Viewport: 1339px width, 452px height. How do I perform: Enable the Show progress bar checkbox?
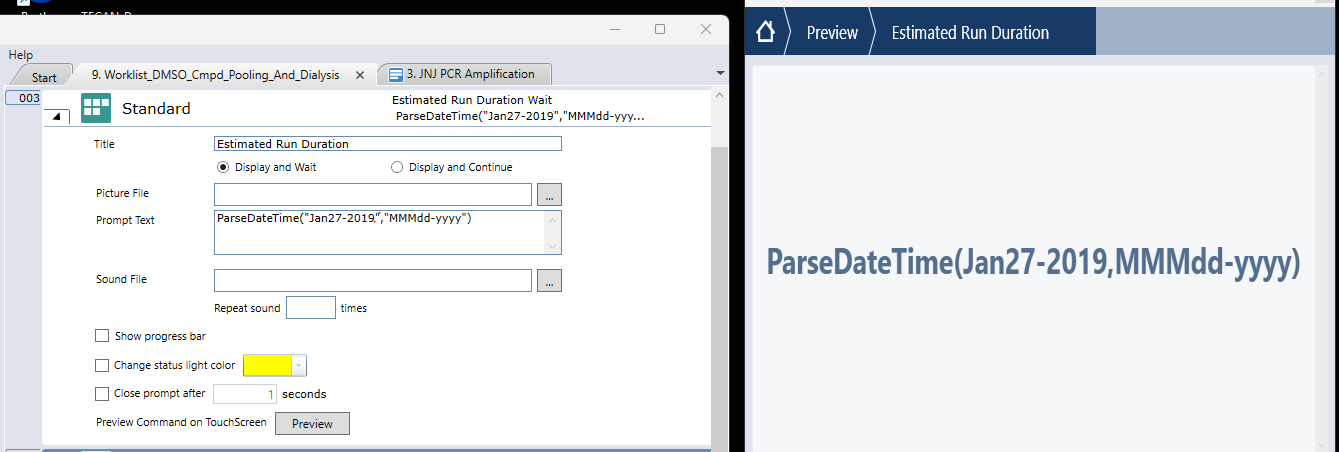point(102,336)
